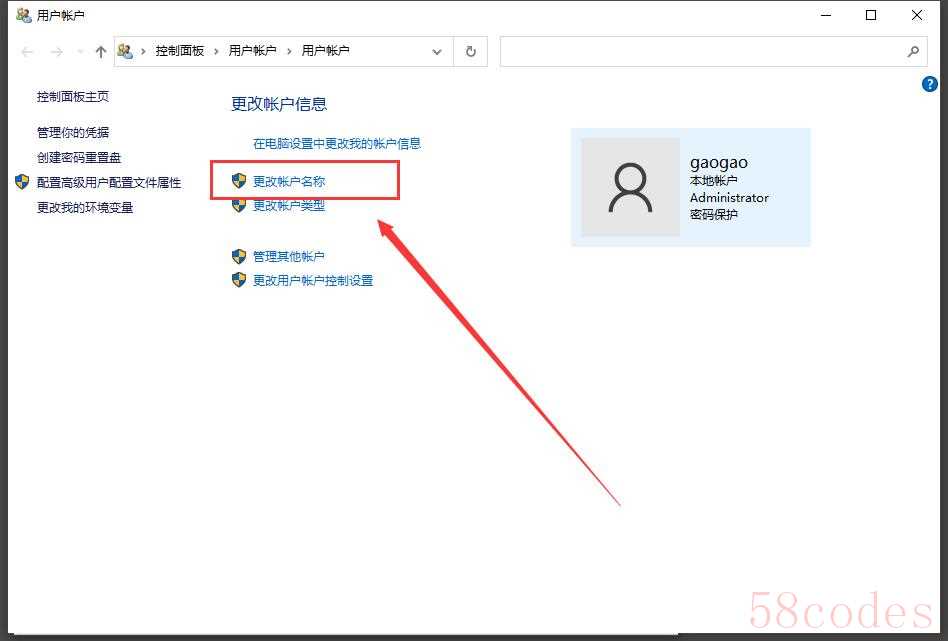Expand chevron after 控制面板 breadcrumb
This screenshot has height=641, width=948.
[x=216, y=51]
